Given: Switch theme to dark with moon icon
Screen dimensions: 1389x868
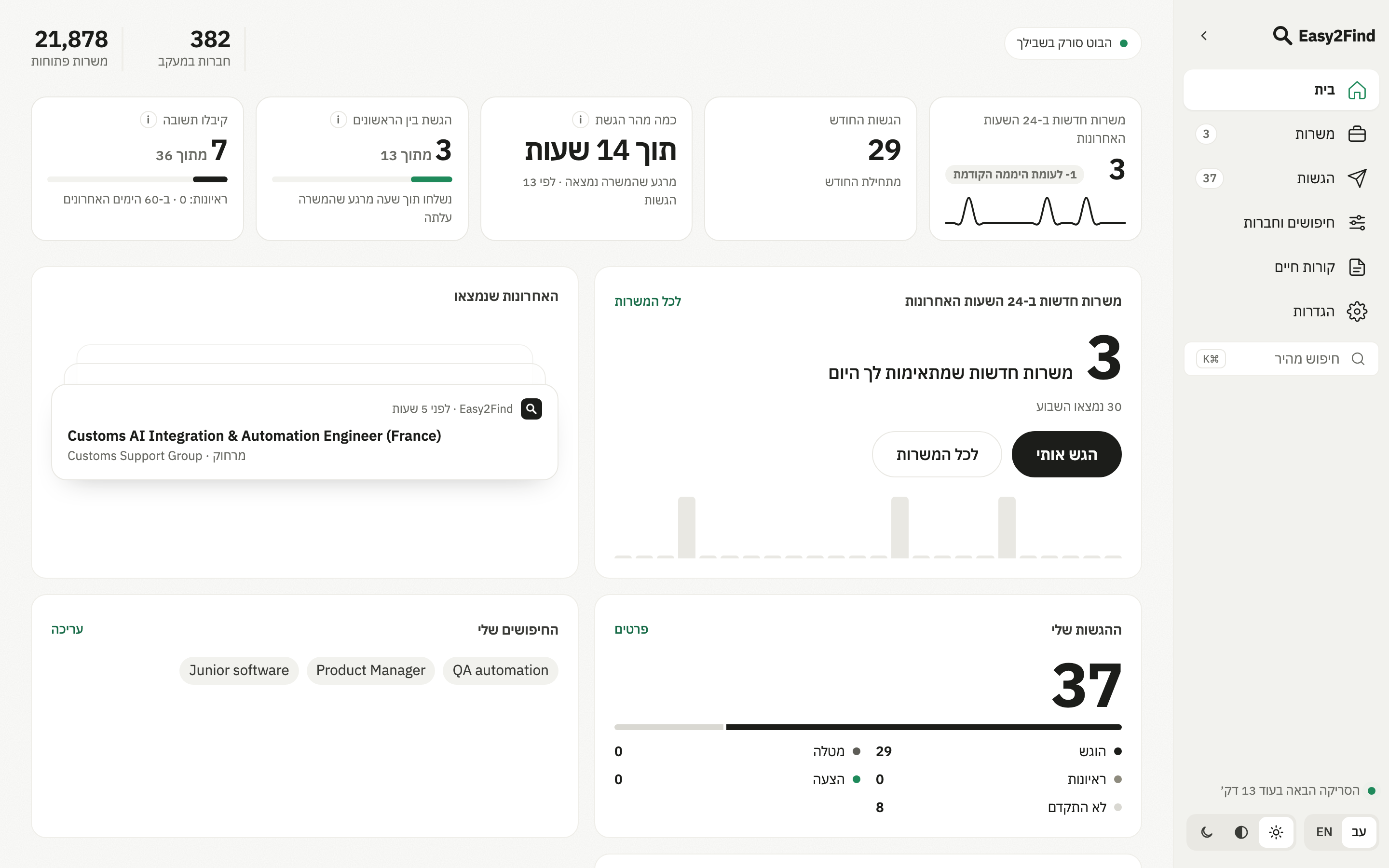Looking at the screenshot, I should 1207,832.
